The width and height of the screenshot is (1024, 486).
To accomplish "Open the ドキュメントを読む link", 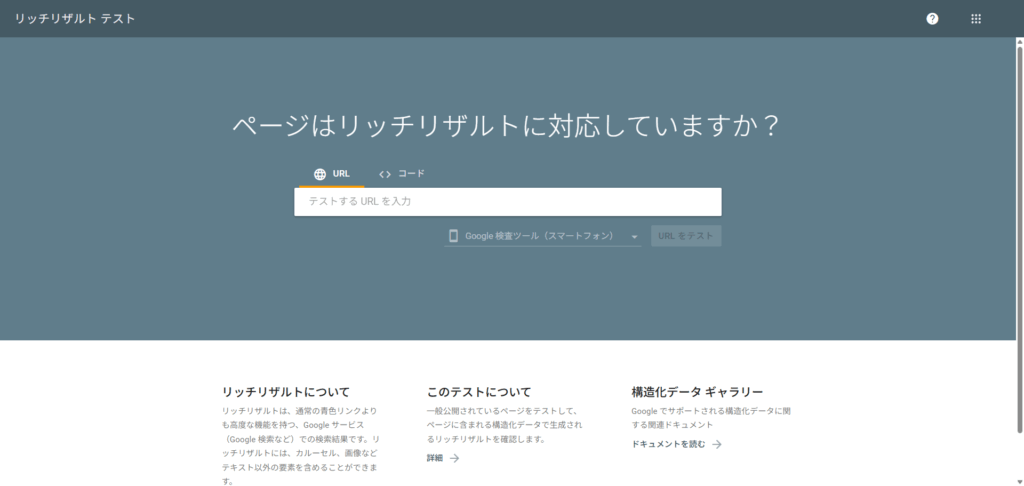I will [669, 444].
